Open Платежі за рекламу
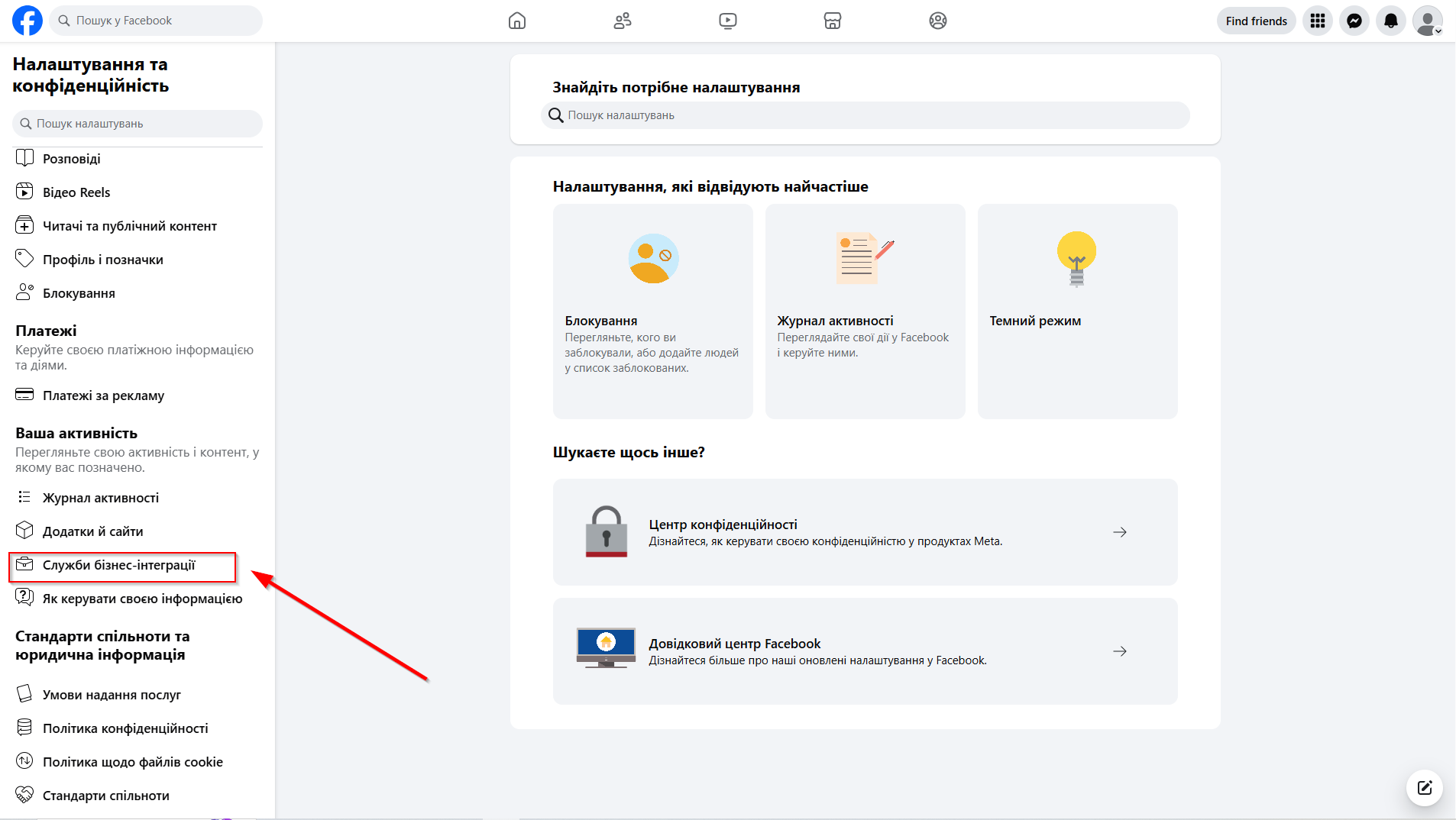The image size is (1456, 820). 138,395
